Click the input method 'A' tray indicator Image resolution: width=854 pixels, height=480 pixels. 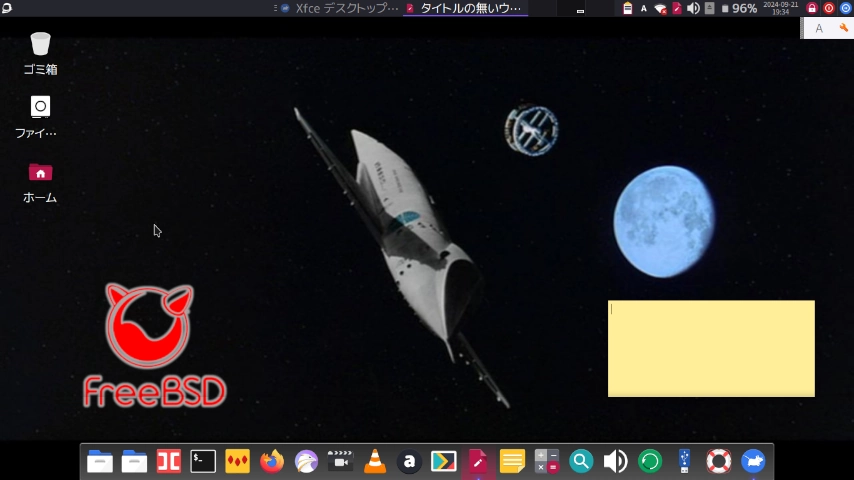644,8
